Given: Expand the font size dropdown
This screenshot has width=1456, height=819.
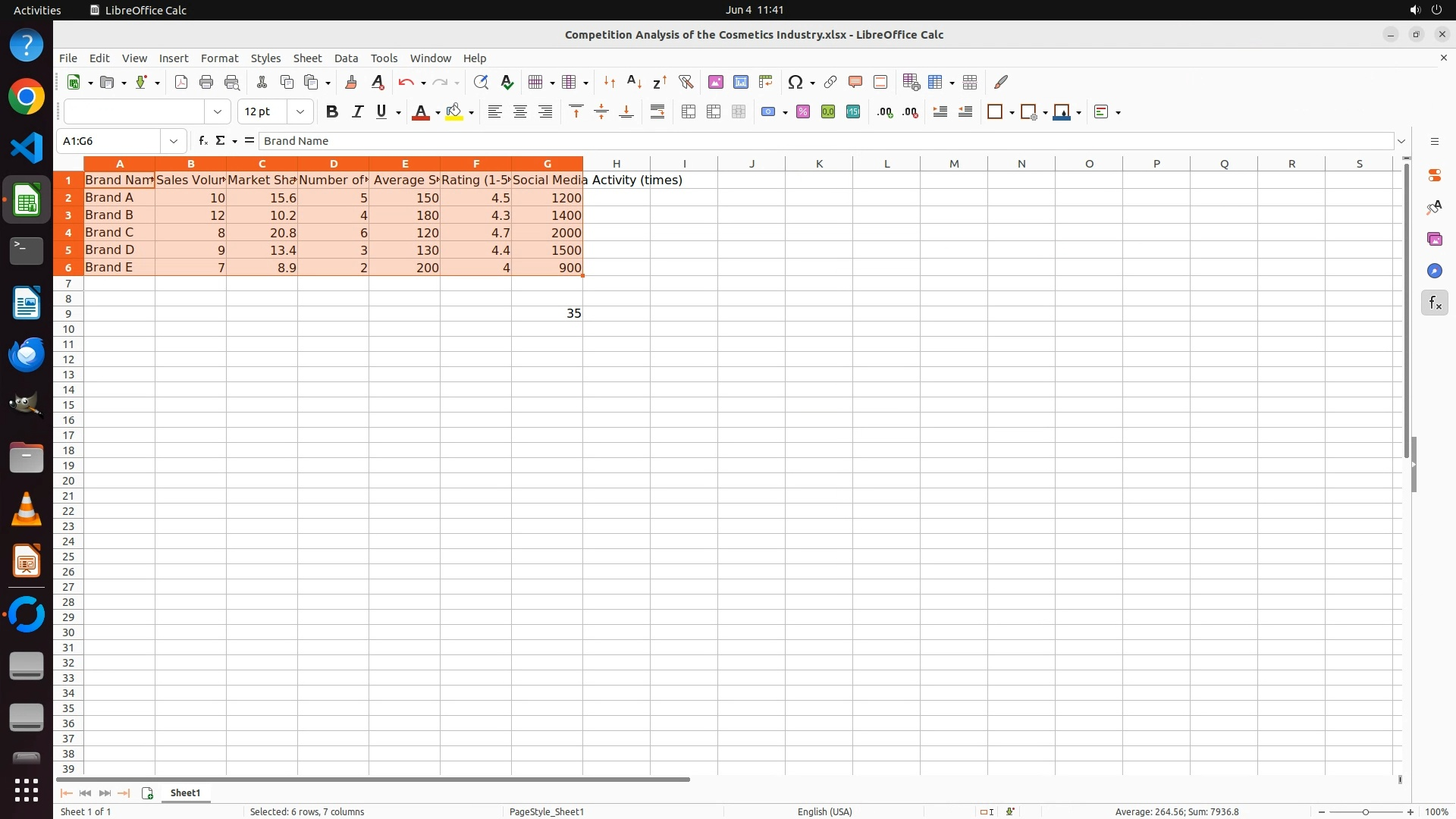Looking at the screenshot, I should coord(300,111).
